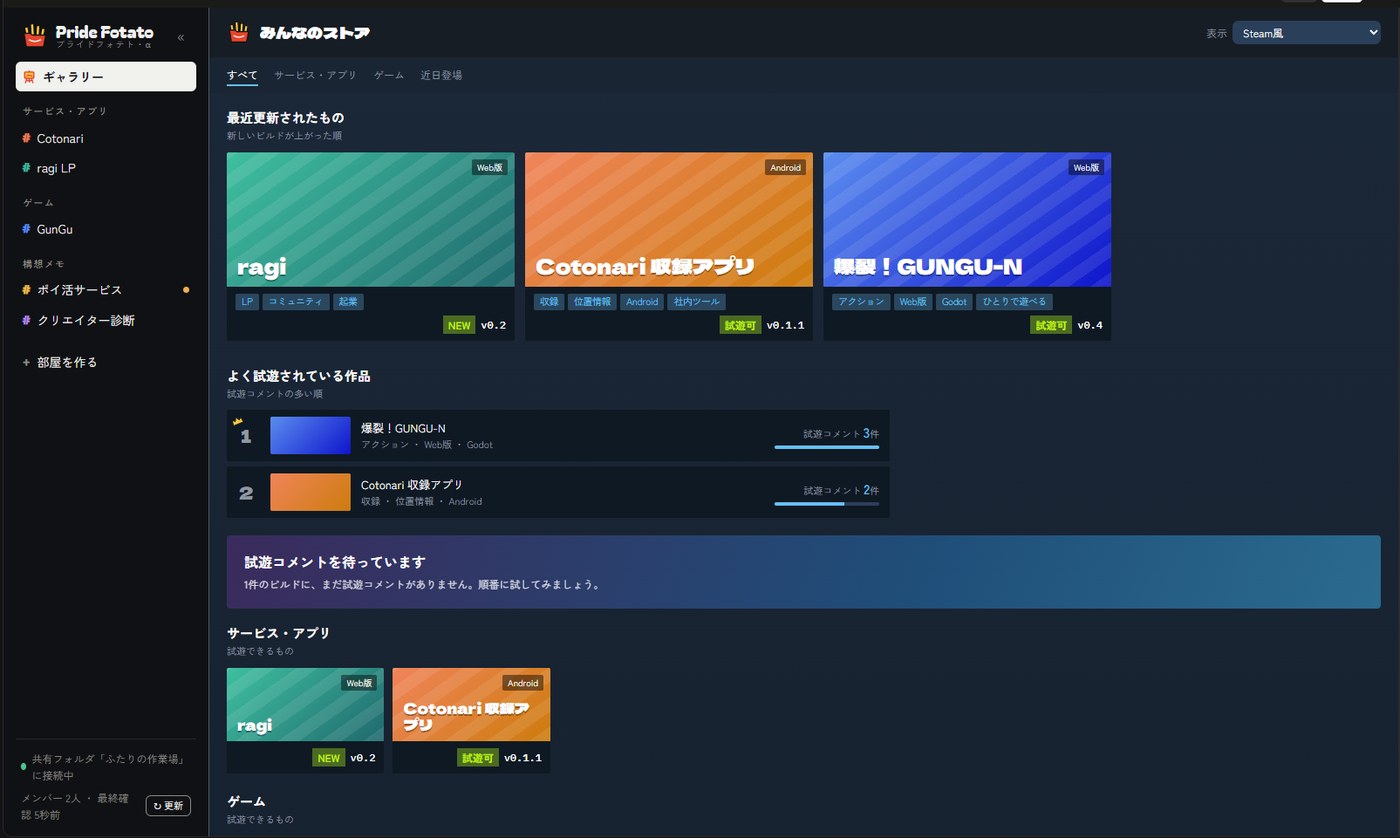Viewport: 1400px width, 838px height.
Task: Click the 更新 refresh button
Action: point(168,806)
